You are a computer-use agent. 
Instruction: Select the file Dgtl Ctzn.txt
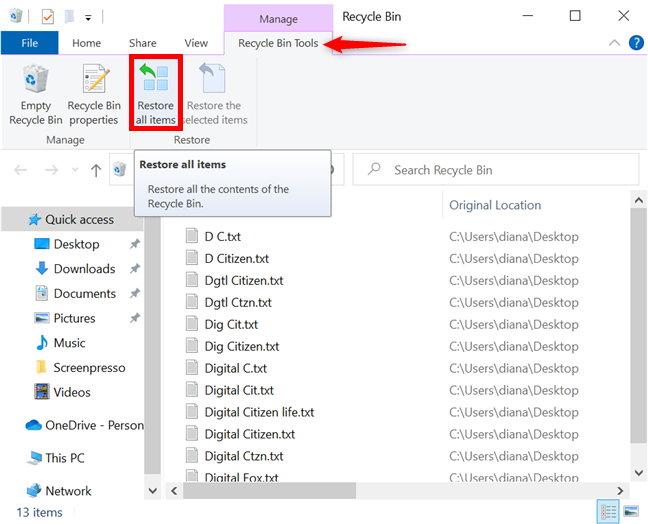pyautogui.click(x=238, y=302)
